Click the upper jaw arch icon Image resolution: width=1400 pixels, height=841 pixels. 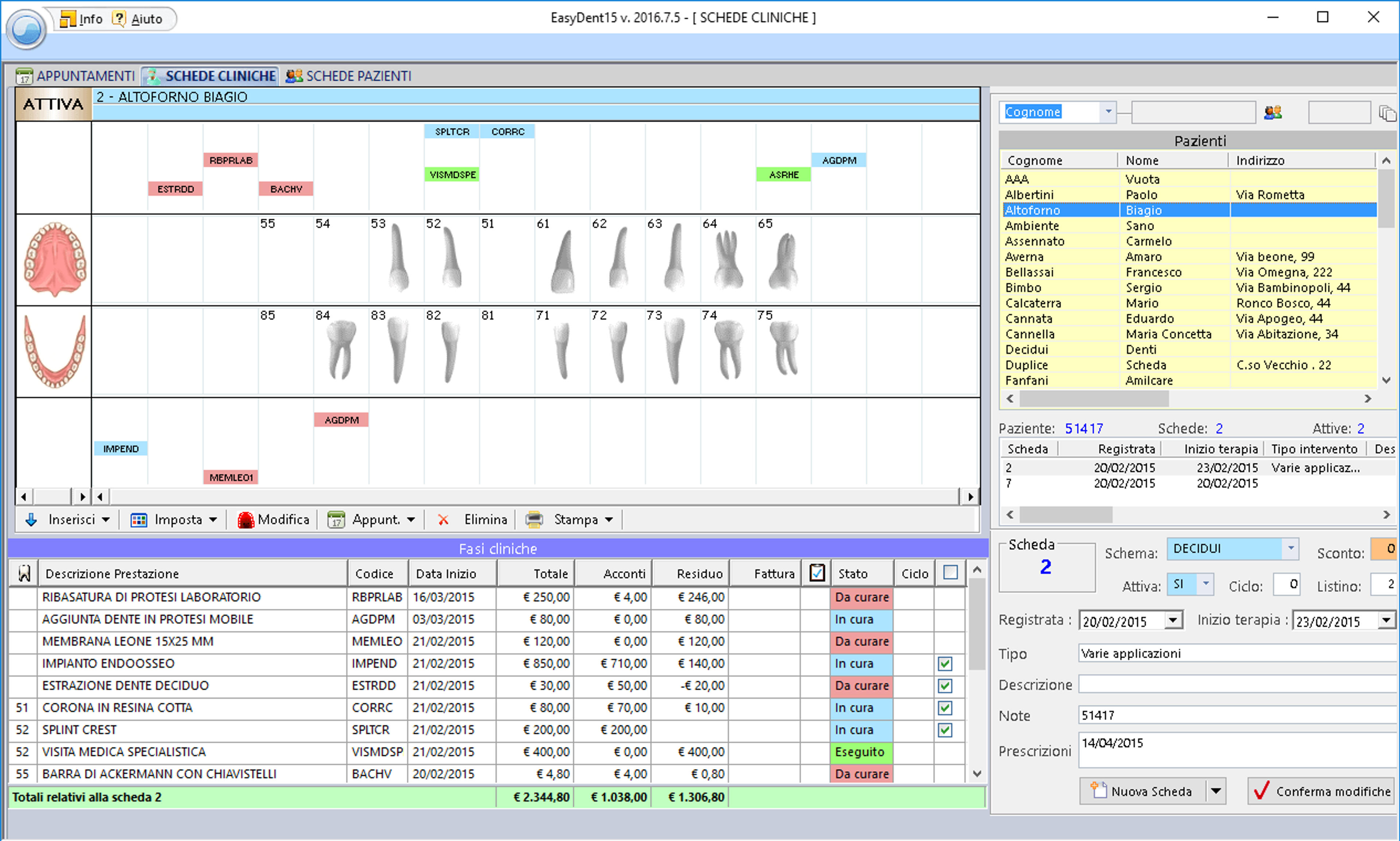pos(54,259)
